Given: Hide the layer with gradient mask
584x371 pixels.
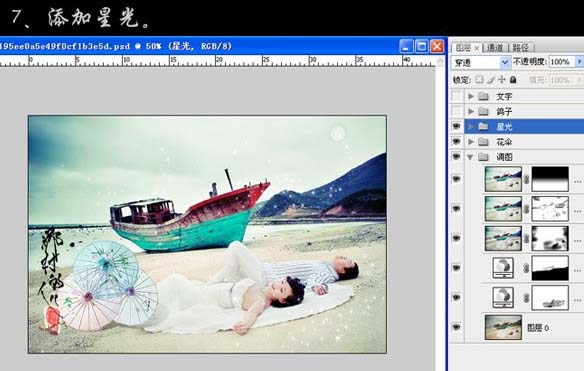Looking at the screenshot, I should (457, 179).
